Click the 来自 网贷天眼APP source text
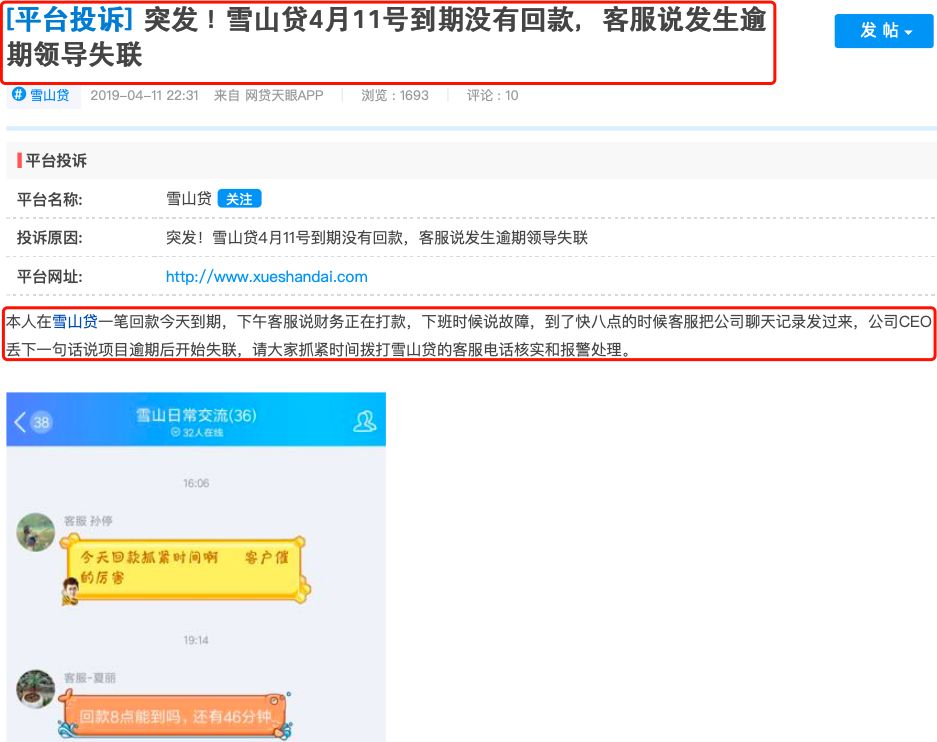Screen dimensions: 937x742 click(269, 96)
